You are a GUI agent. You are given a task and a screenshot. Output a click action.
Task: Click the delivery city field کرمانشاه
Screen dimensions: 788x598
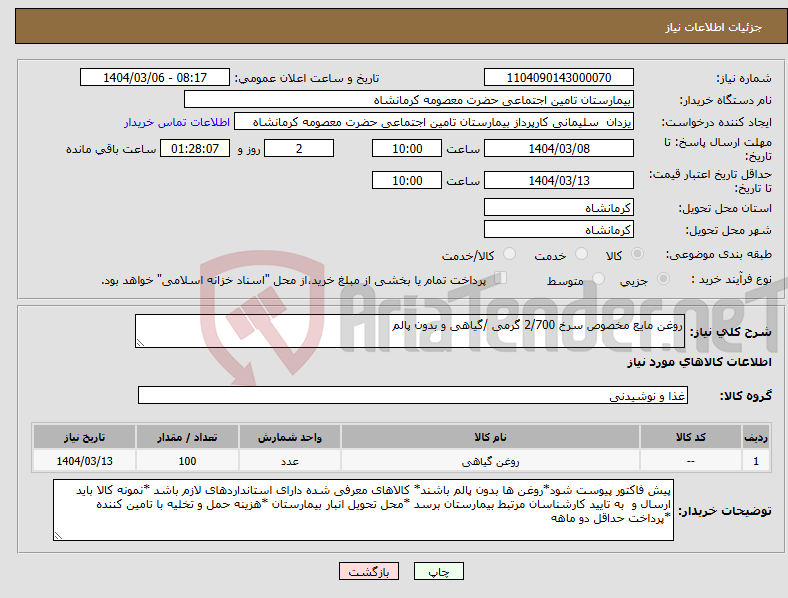click(558, 229)
